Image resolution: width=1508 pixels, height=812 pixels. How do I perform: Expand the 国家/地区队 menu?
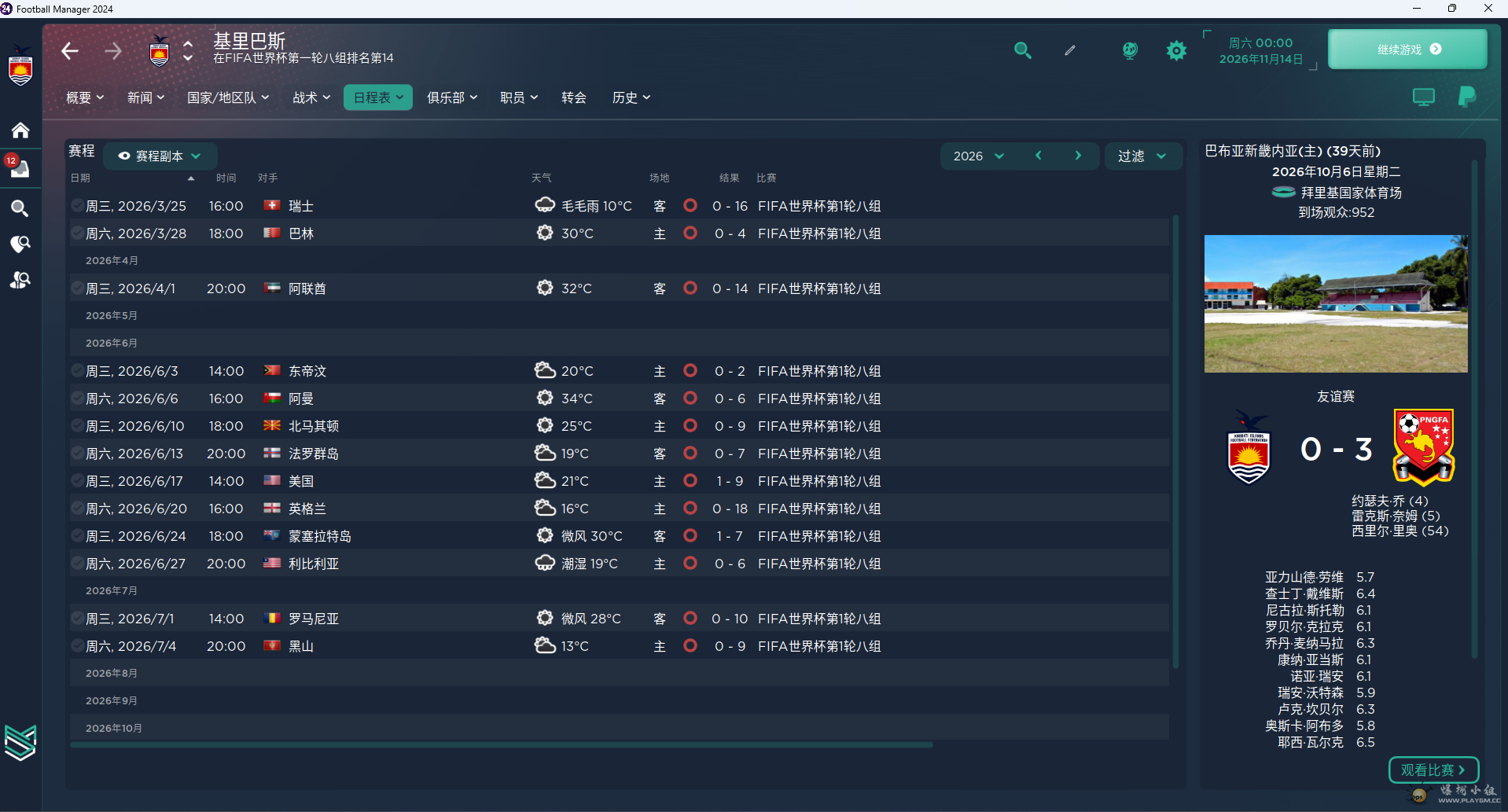point(228,97)
